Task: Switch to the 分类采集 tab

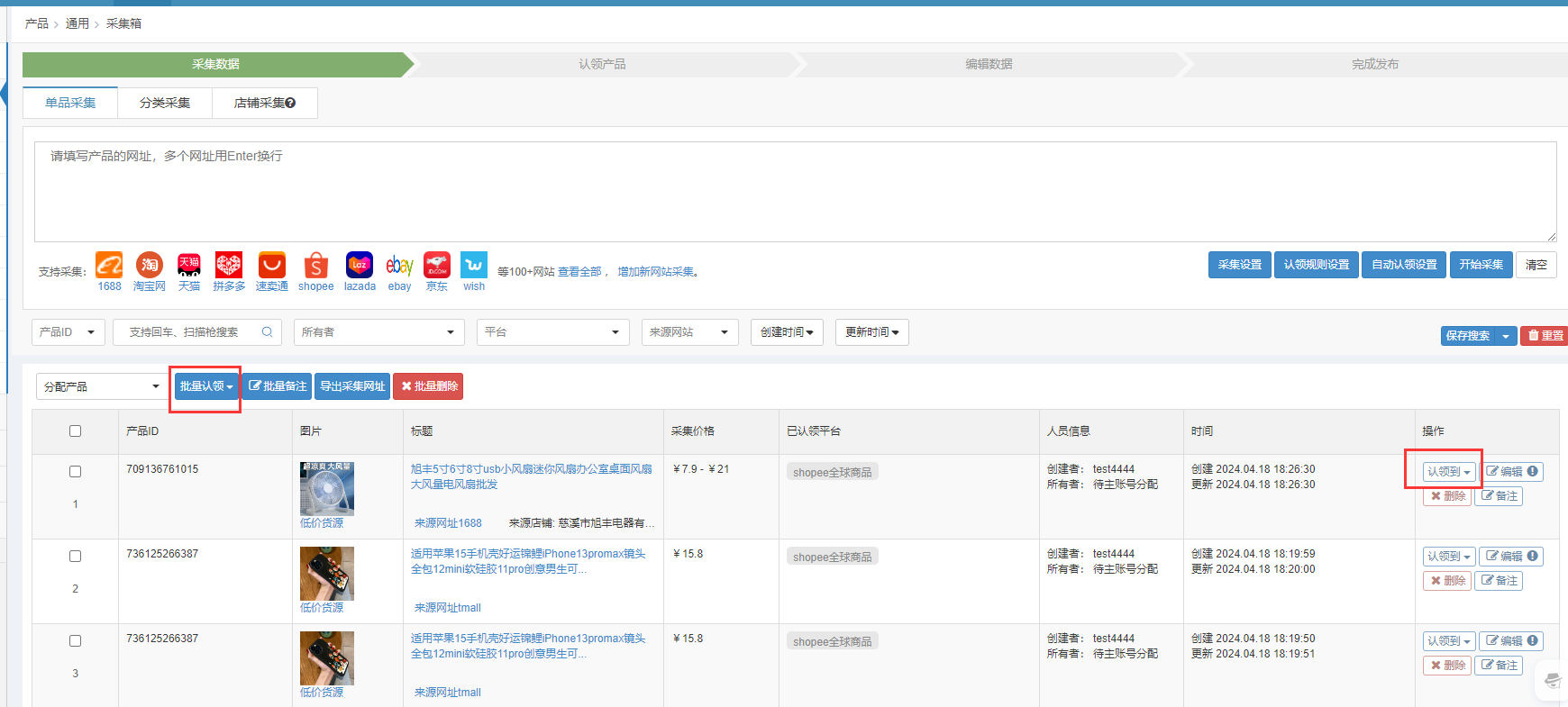Action: coord(165,103)
